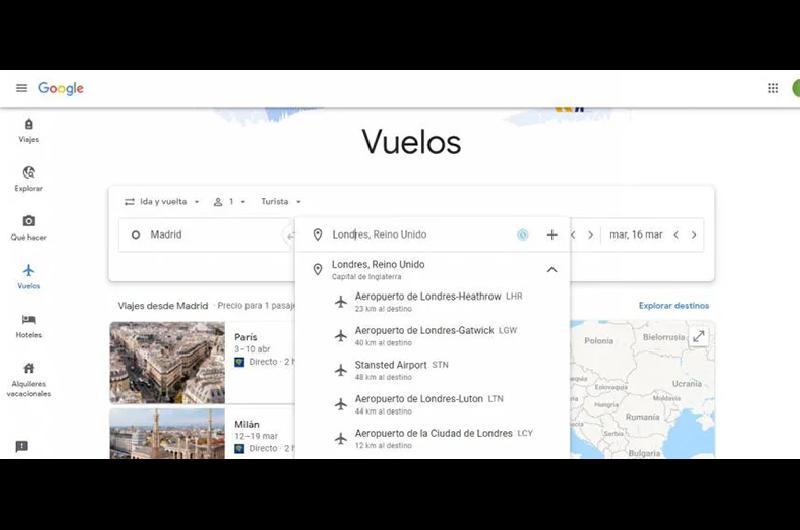This screenshot has width=800, height=530.
Task: Choose Aeropuerto de Londres-Gatwick LGW
Action: pyautogui.click(x=432, y=336)
